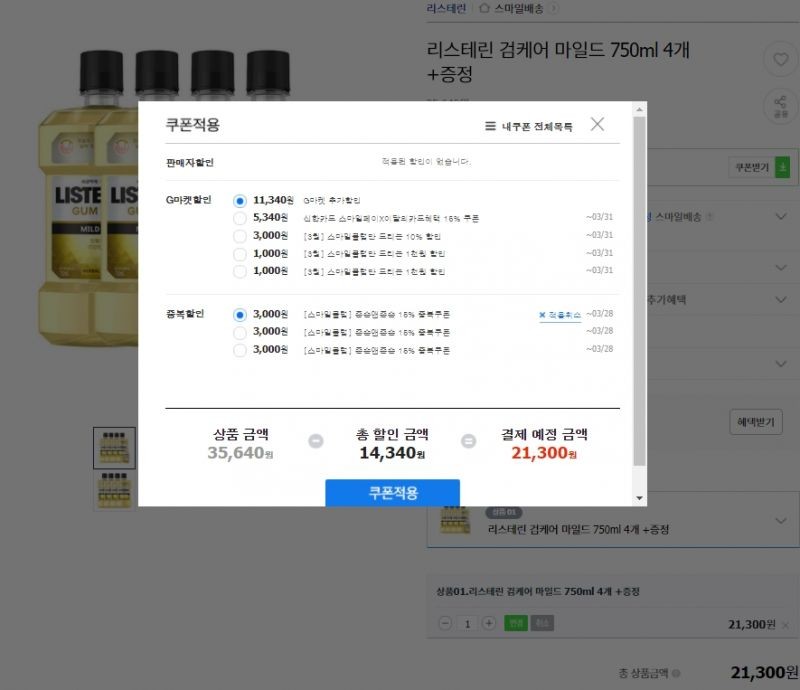Viewport: 800px width, 690px height.
Task: Select the second 1,000원 1천원 할인 coupon
Action: [x=240, y=271]
